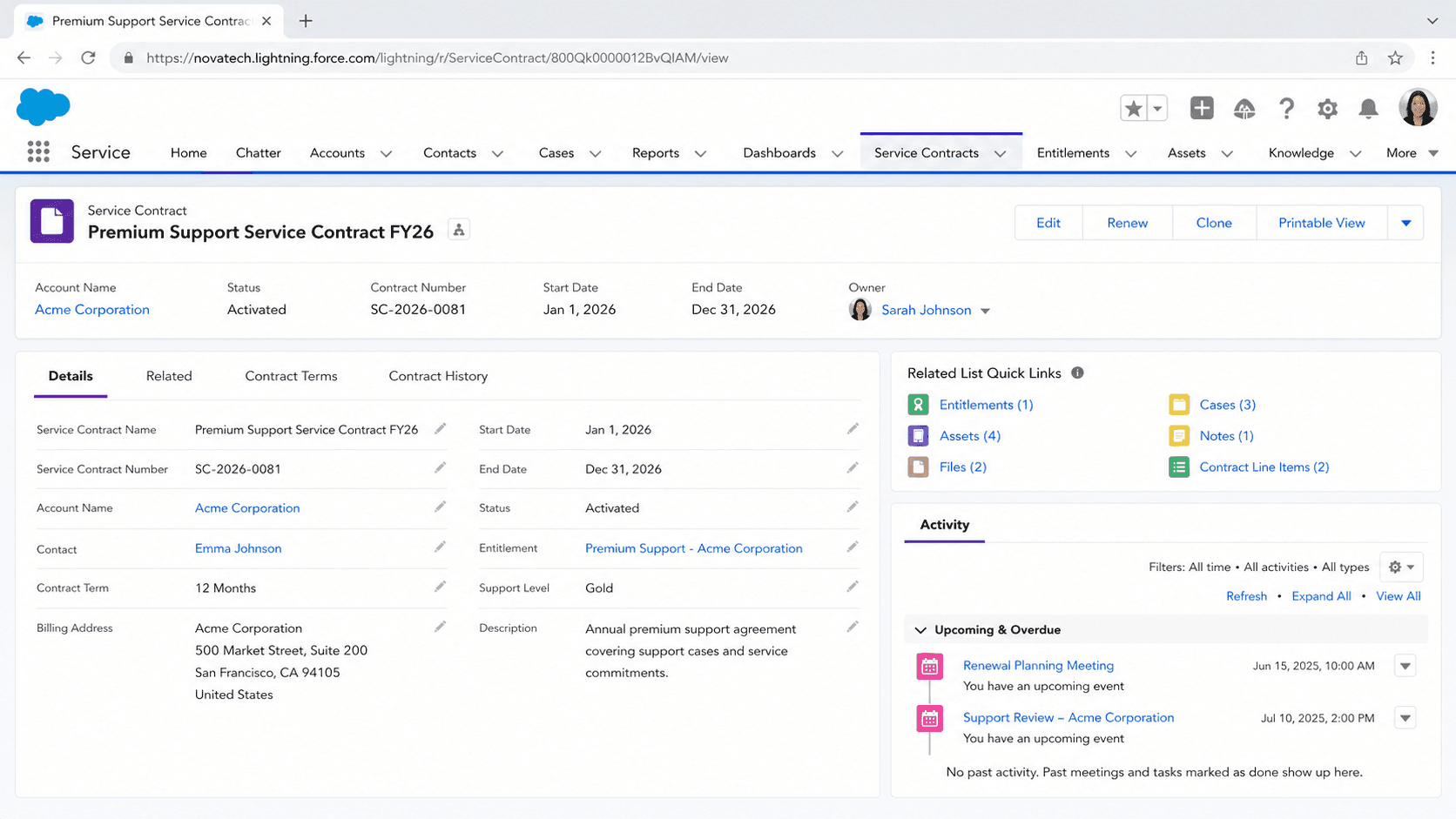Open the Chatter nav tab
Viewport: 1456px width, 819px height.
click(x=259, y=153)
